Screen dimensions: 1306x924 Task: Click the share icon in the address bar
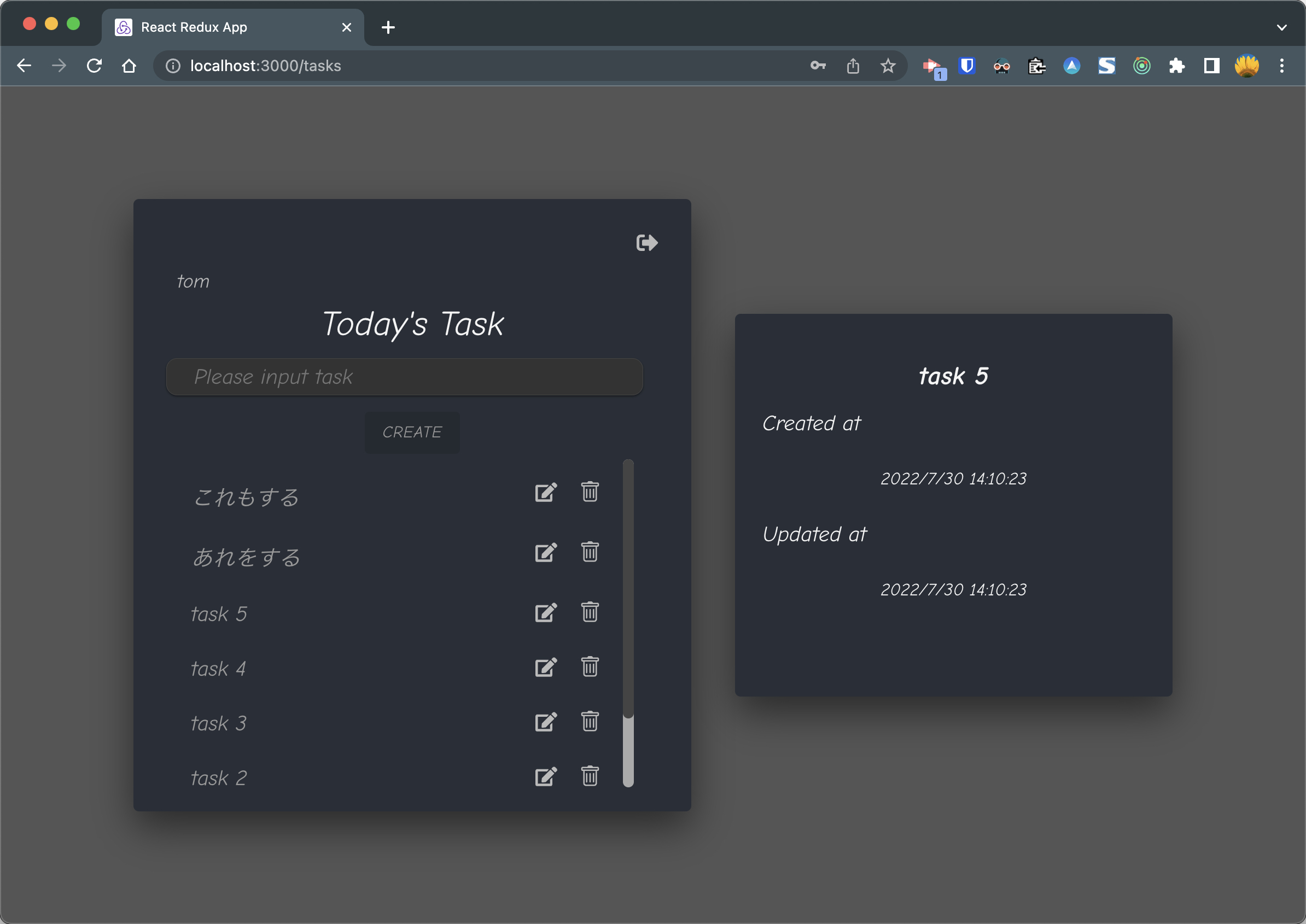click(x=853, y=66)
